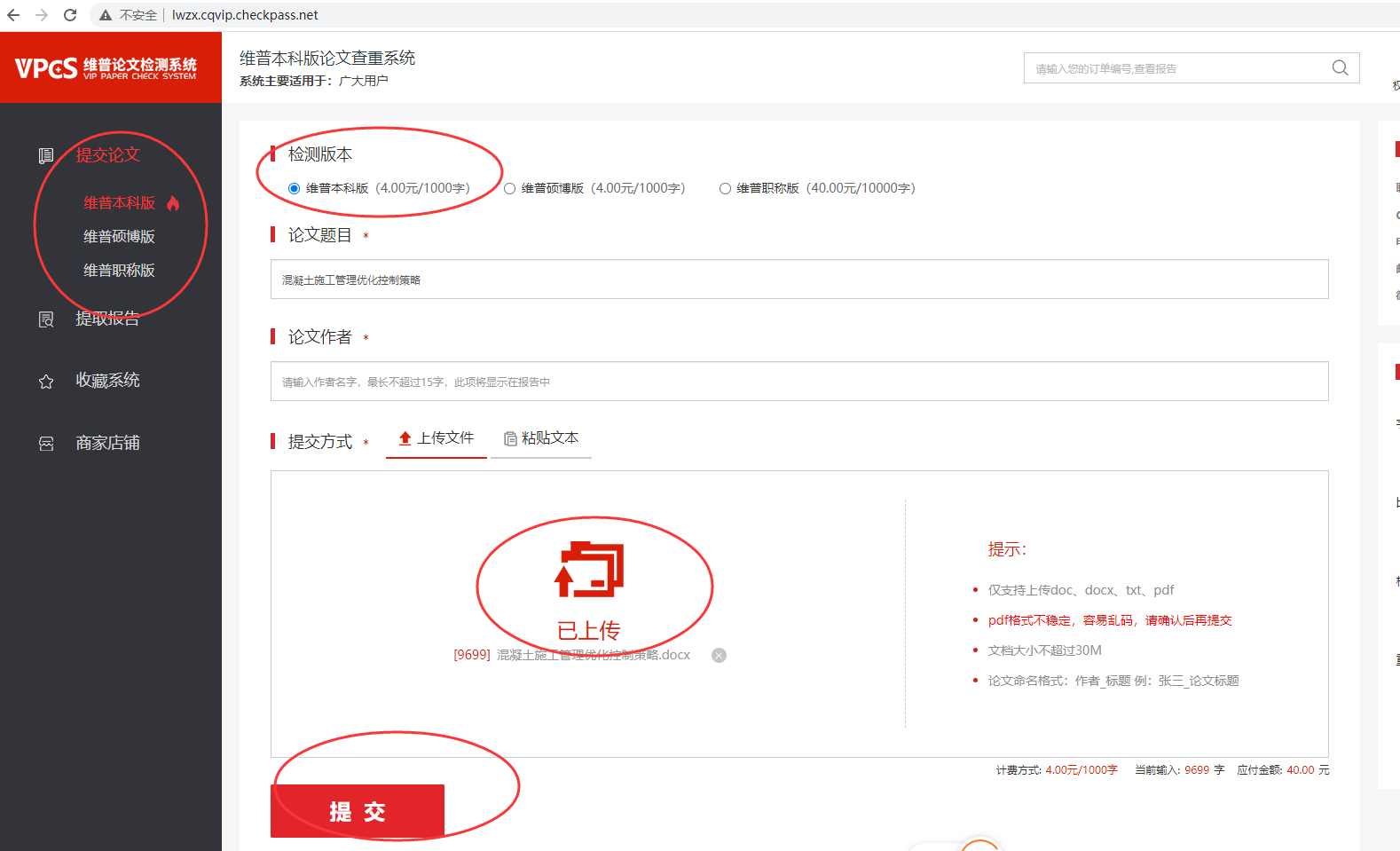Click the search magnifier icon for order number
Screen dimensions: 1400x851
[1340, 68]
